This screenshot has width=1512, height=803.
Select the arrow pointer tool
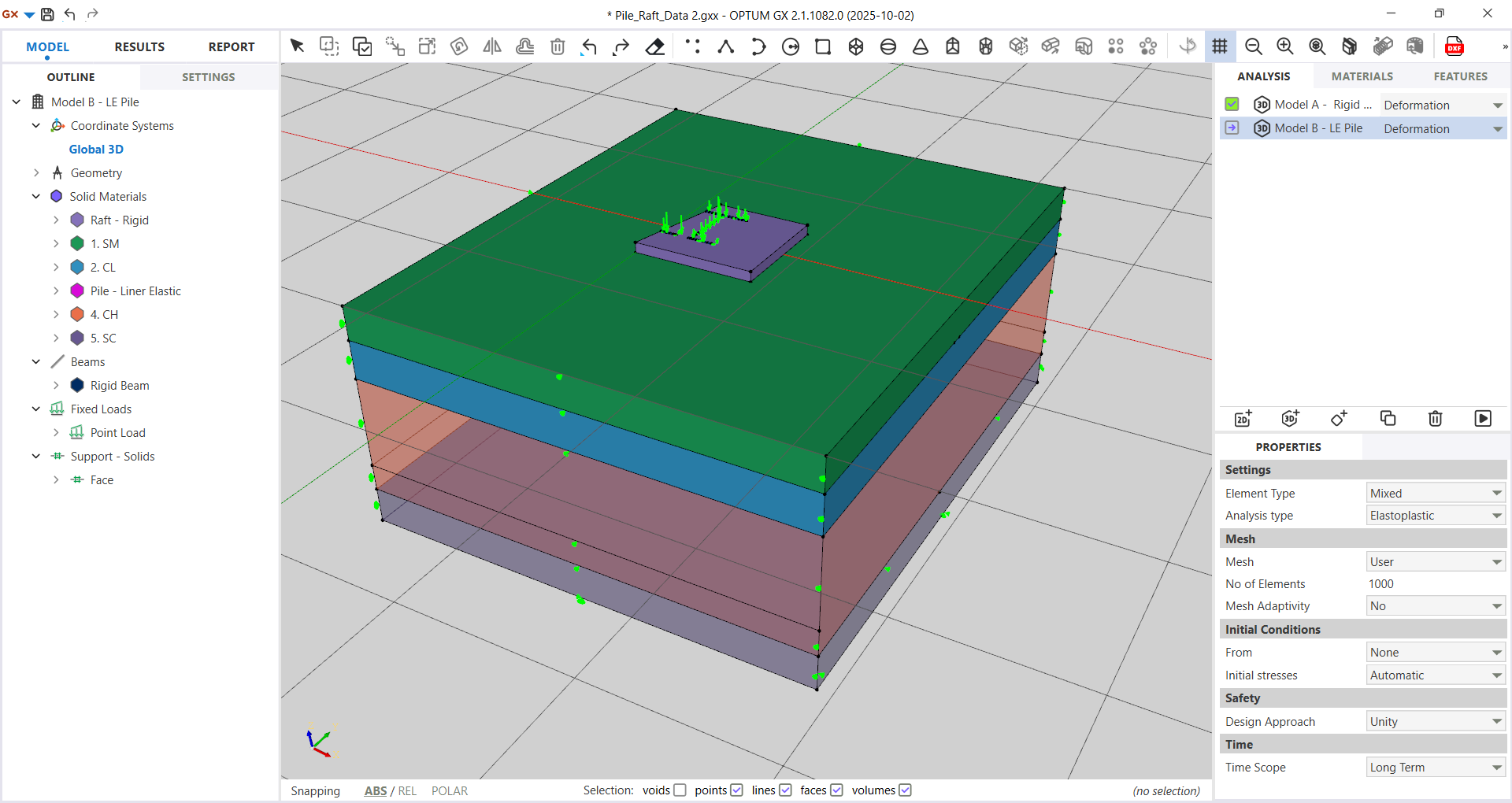click(x=297, y=46)
